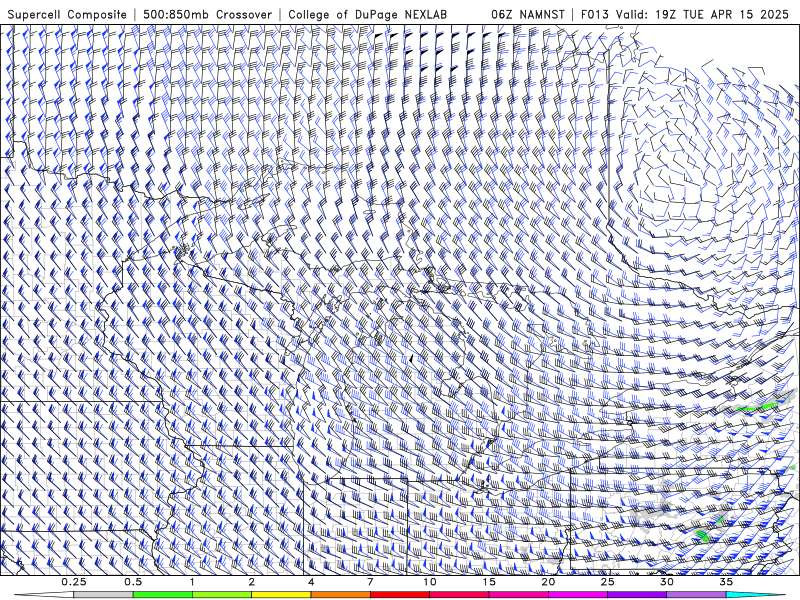Click the "500:850mb Crossover" header label
The image size is (800, 600).
208,15
